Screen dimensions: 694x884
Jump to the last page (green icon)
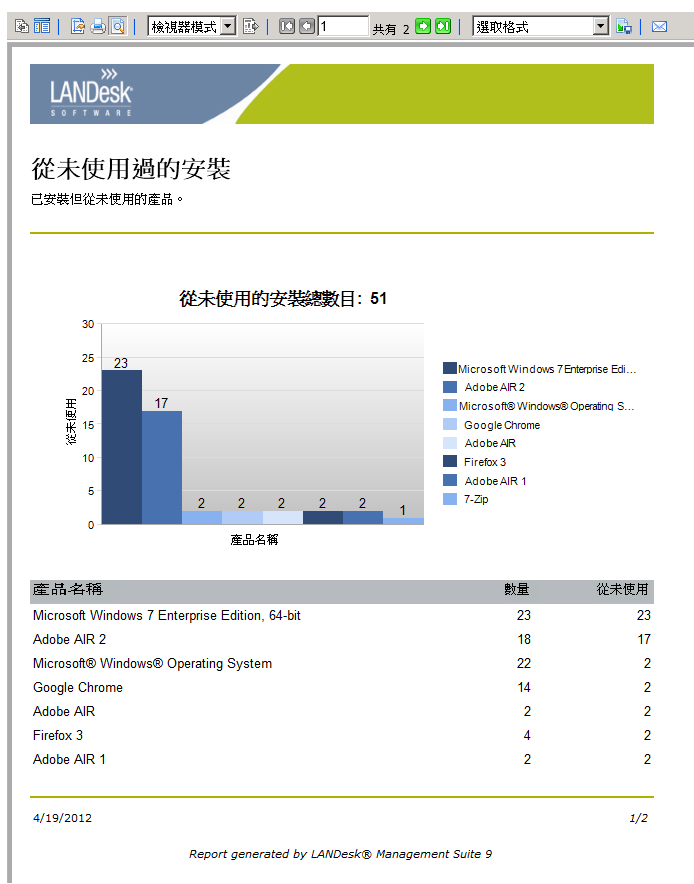point(443,26)
